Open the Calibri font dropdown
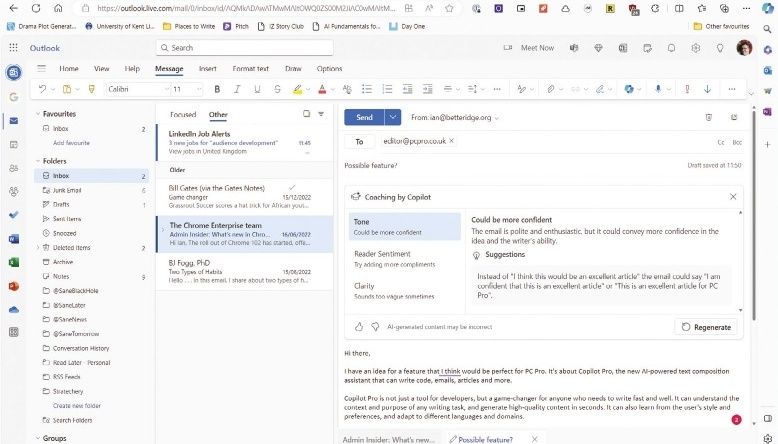 [137, 89]
